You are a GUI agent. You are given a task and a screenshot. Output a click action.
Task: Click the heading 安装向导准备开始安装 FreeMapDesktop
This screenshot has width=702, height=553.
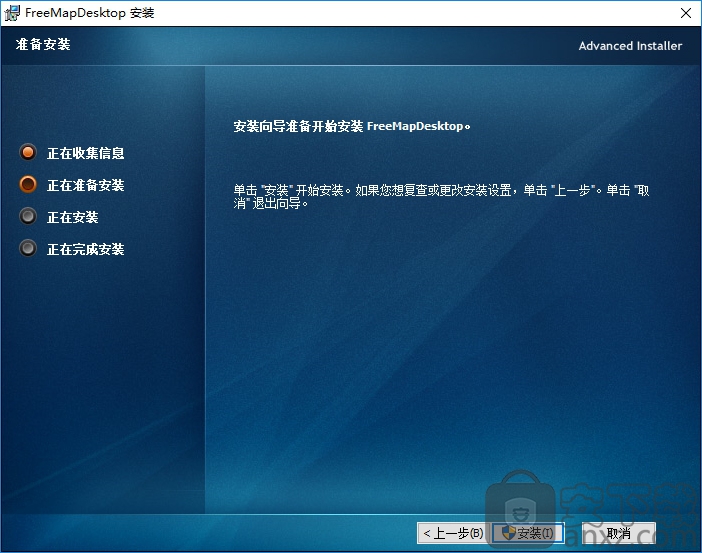click(x=351, y=126)
